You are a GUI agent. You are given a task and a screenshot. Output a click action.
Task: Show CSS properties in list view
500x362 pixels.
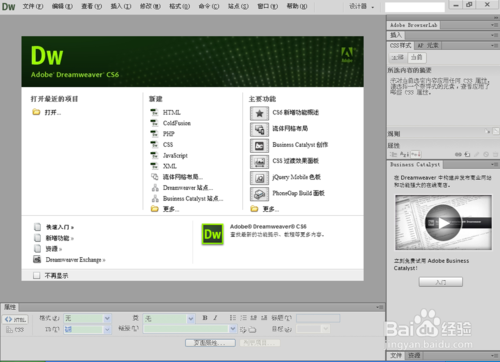(404, 154)
